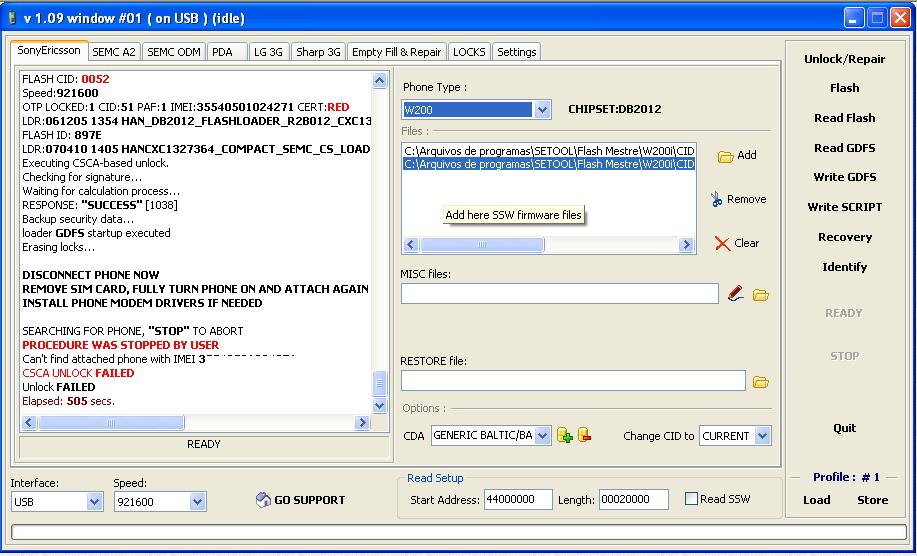Click the Write GDFS button
917x556 pixels.
click(x=844, y=177)
